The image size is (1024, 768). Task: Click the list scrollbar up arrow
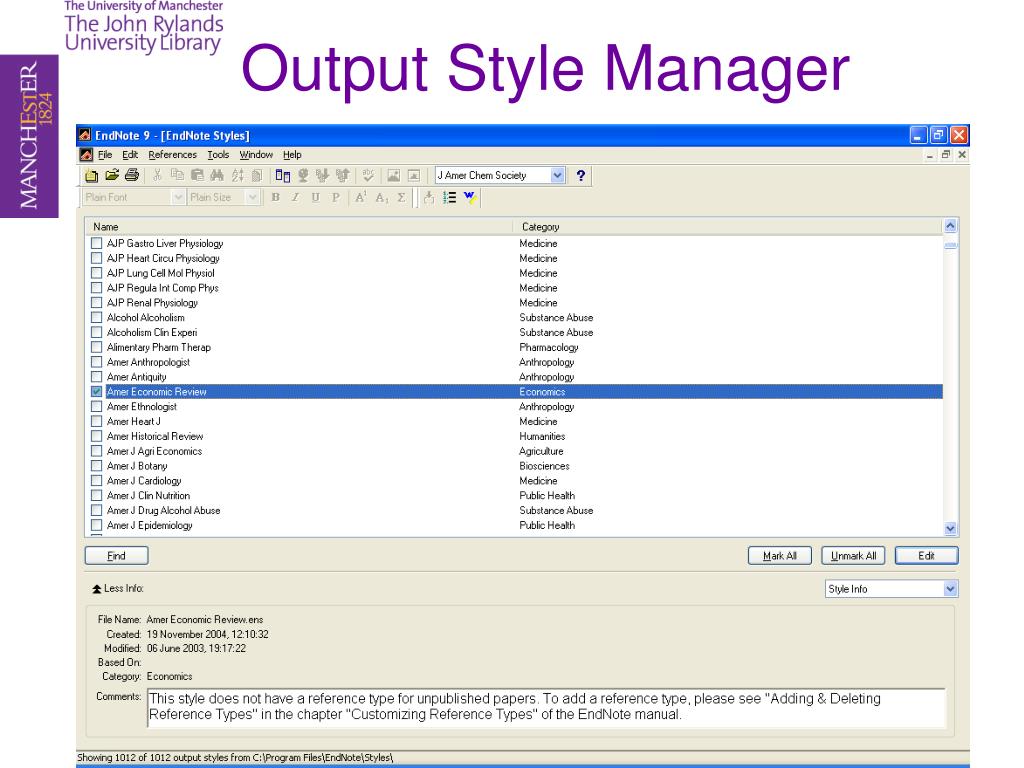pyautogui.click(x=950, y=226)
